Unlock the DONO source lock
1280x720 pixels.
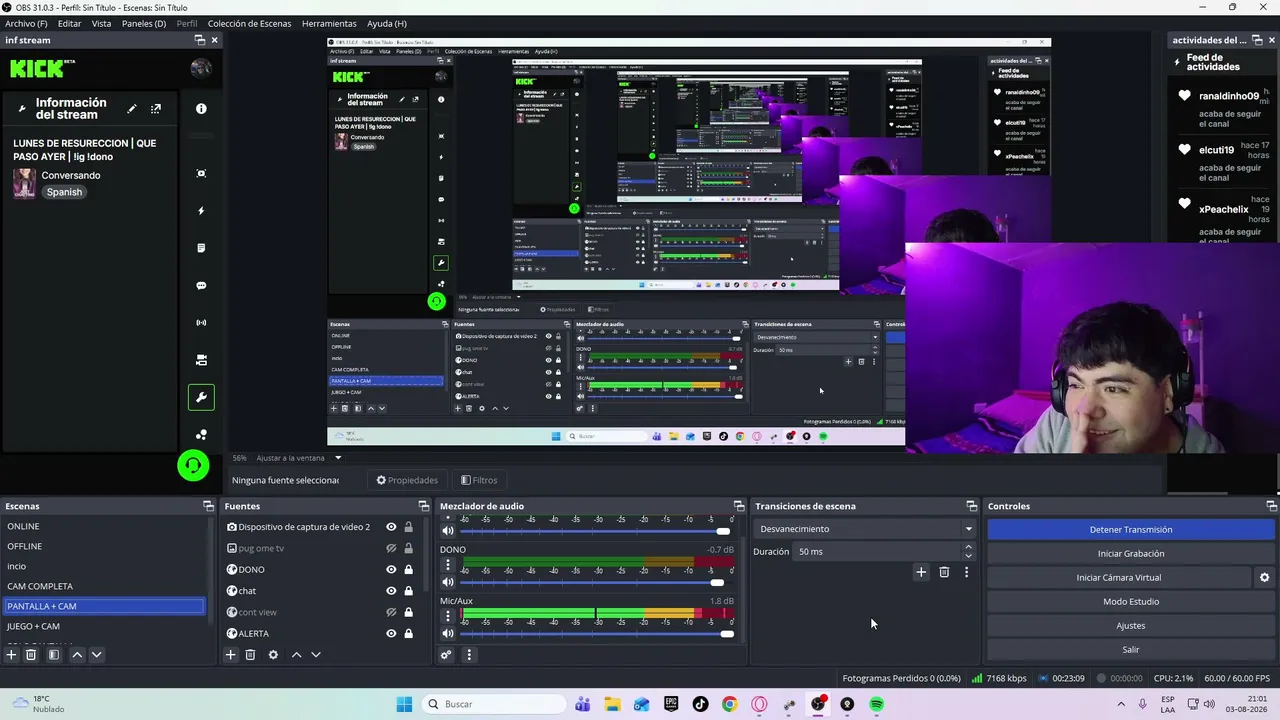click(408, 570)
